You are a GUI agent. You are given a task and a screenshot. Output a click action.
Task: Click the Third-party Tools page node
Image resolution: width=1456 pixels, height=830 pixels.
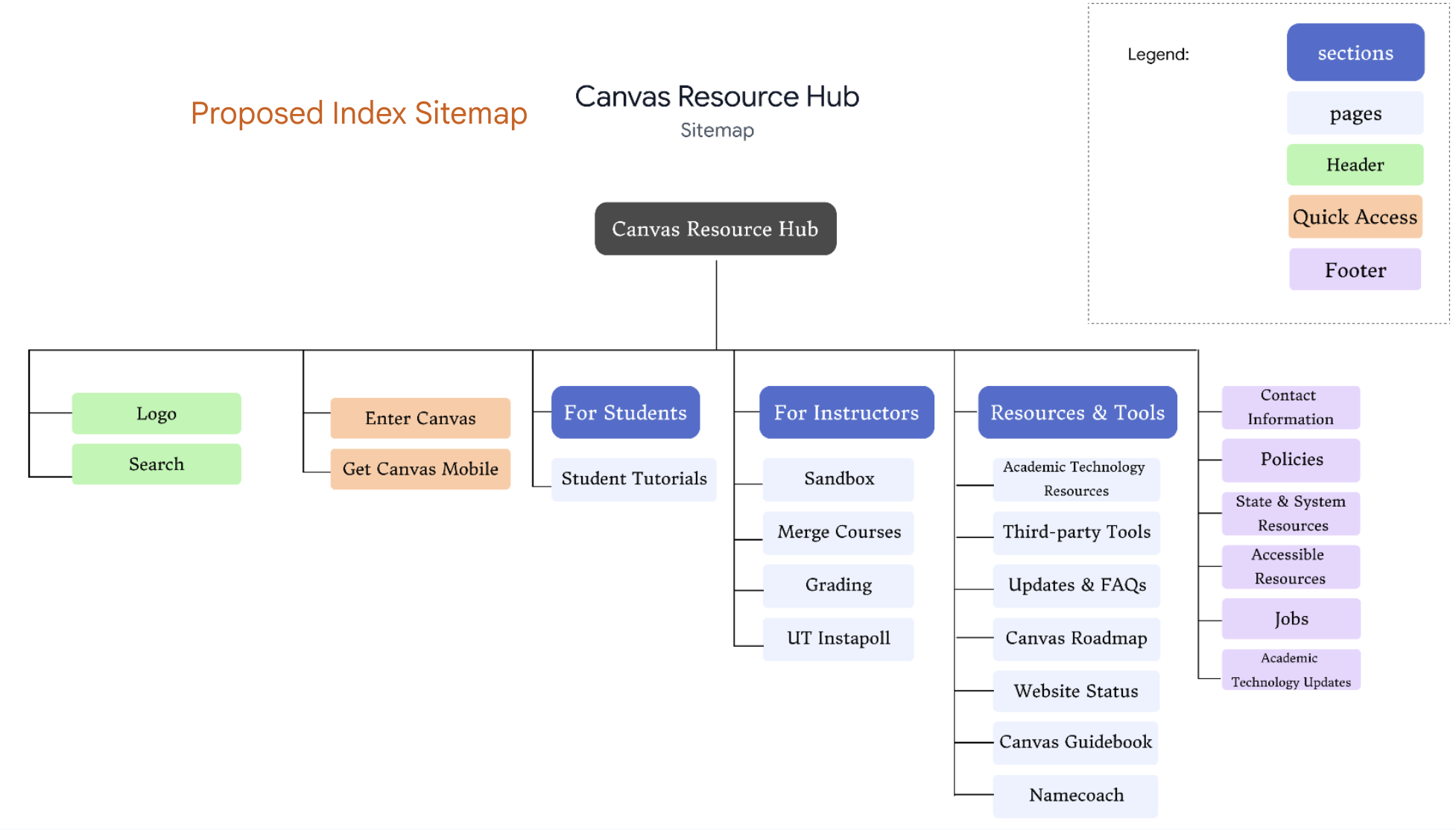(x=1076, y=532)
